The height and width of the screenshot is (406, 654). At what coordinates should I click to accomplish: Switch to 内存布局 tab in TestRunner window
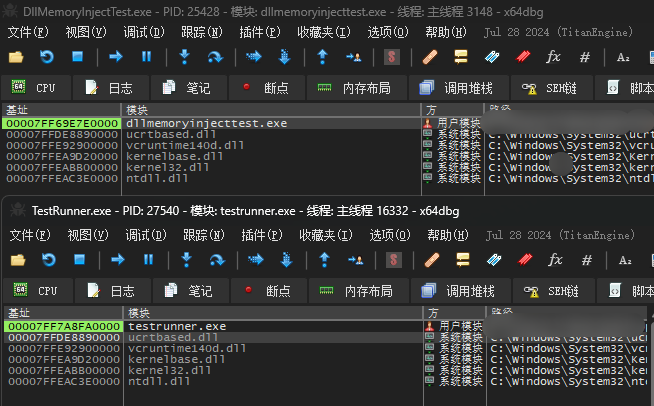coord(359,291)
